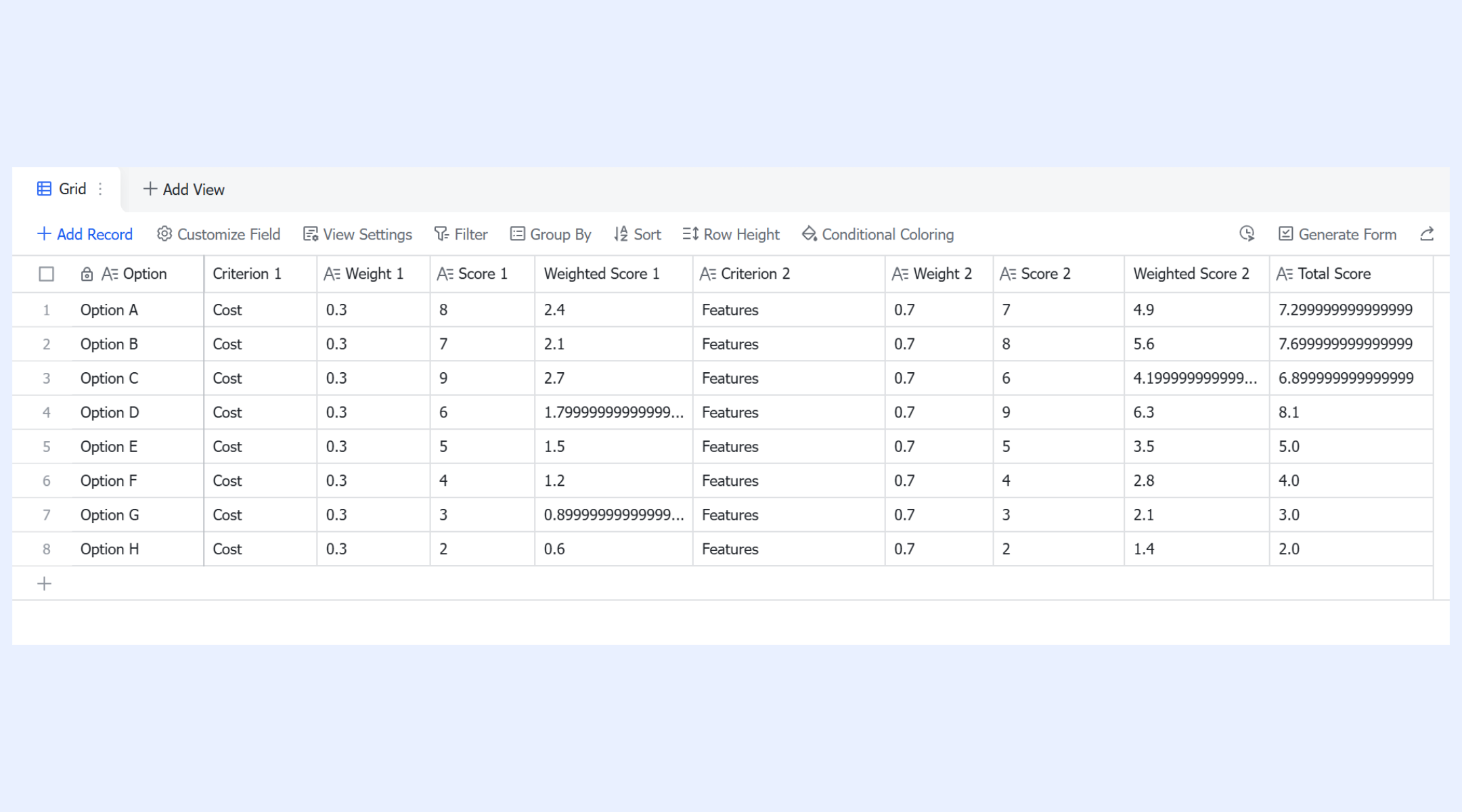Click the Add Record button

[85, 234]
